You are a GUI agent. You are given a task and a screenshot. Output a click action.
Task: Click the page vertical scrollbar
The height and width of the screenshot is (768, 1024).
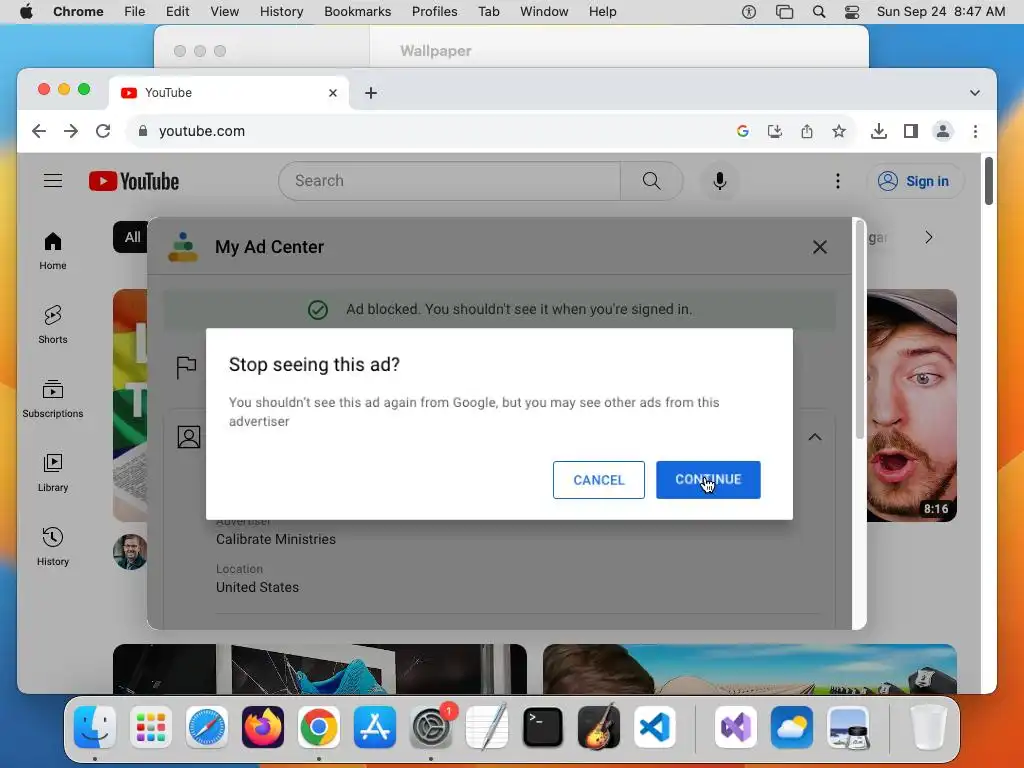coord(989,181)
